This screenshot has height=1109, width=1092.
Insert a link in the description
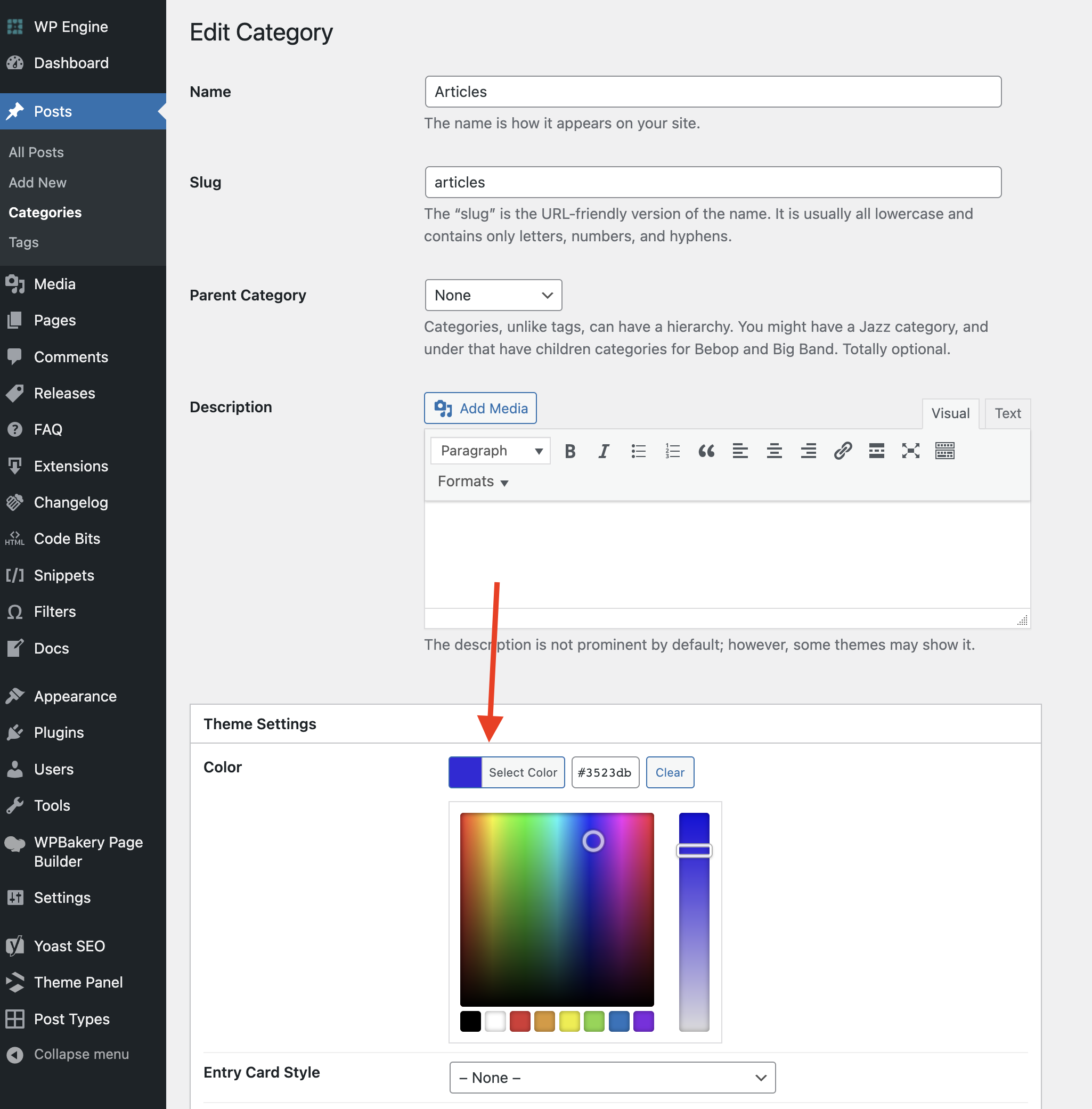point(843,451)
